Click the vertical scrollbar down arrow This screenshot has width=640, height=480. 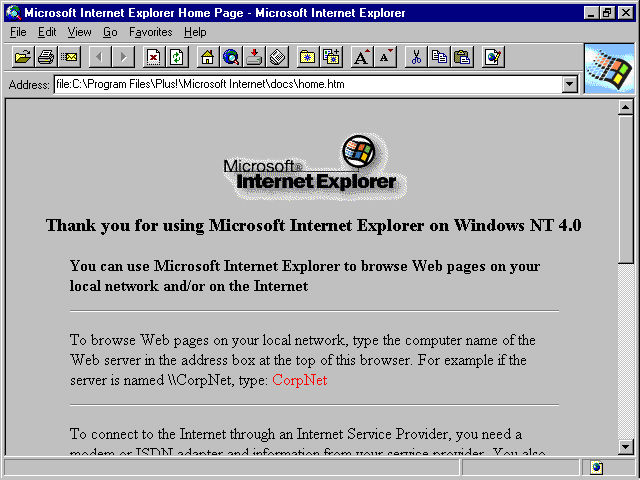pos(625,447)
